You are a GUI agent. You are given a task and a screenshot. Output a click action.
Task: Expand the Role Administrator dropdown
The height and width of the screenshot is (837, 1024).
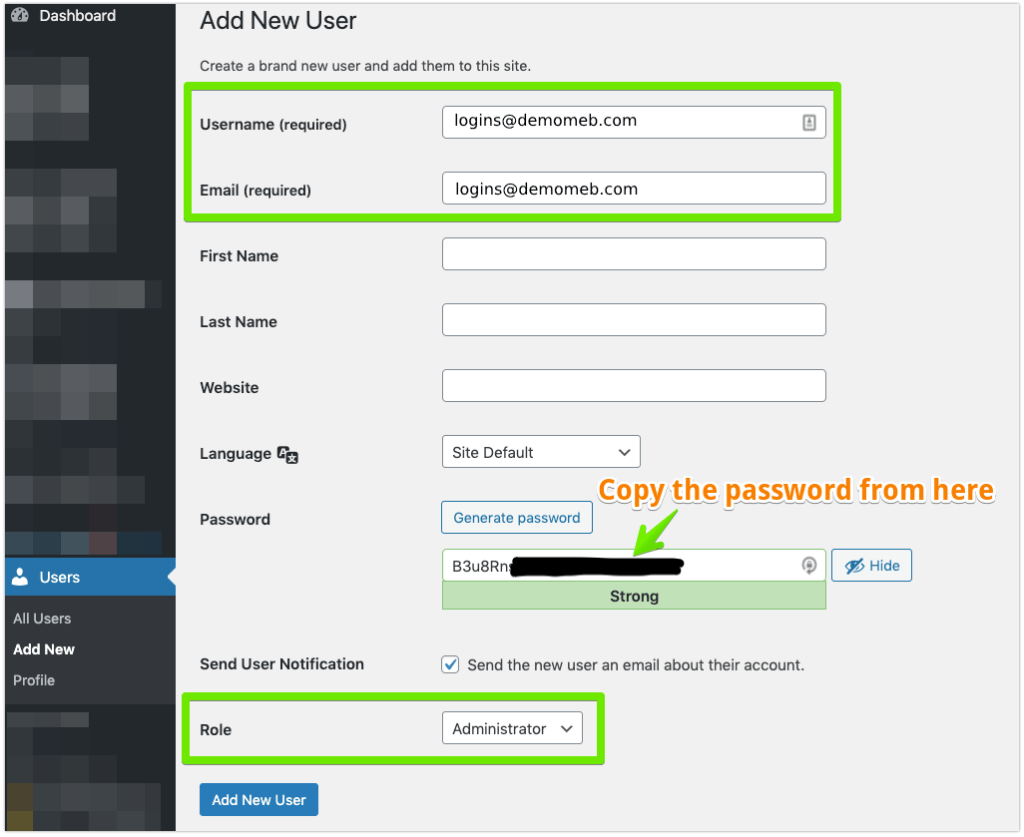511,729
